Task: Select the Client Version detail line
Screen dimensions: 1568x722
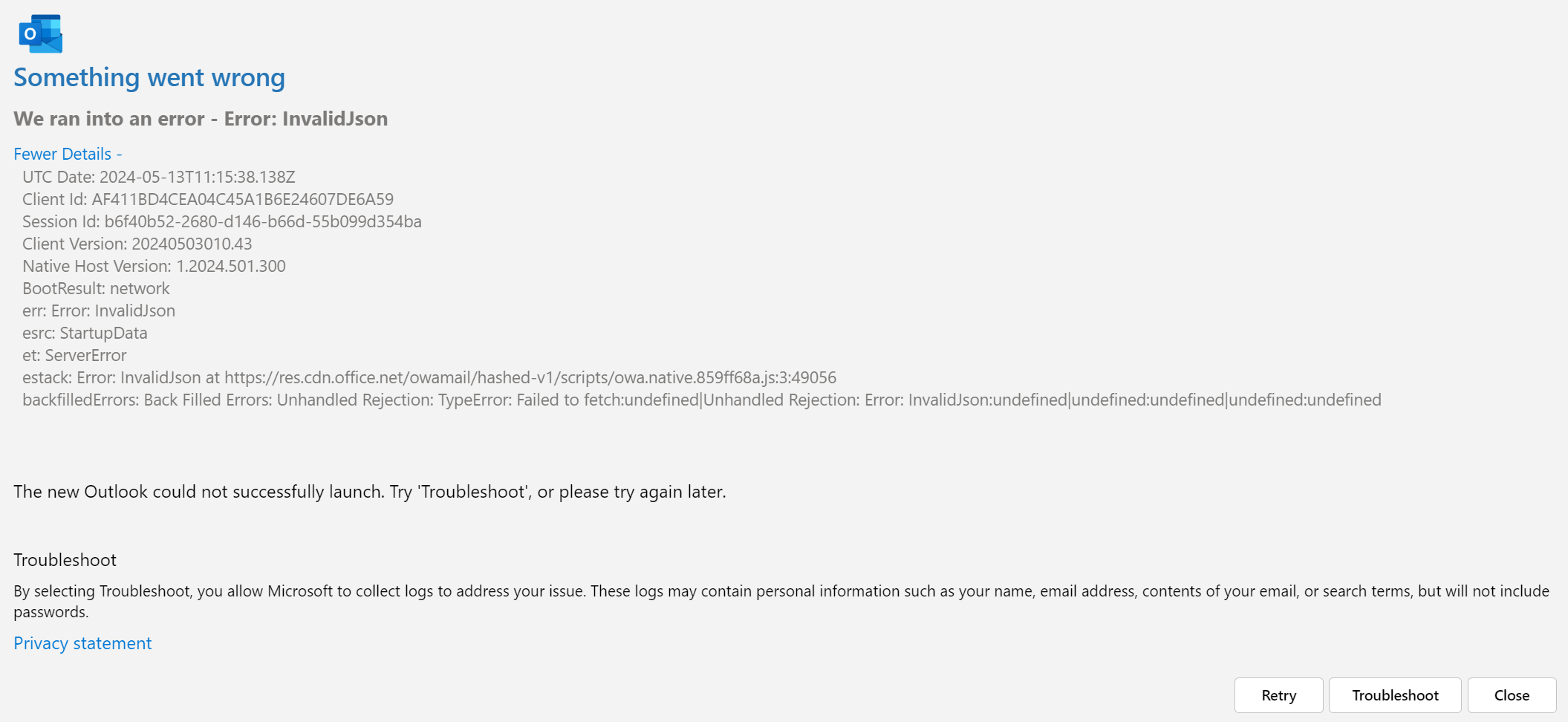Action: pos(137,244)
